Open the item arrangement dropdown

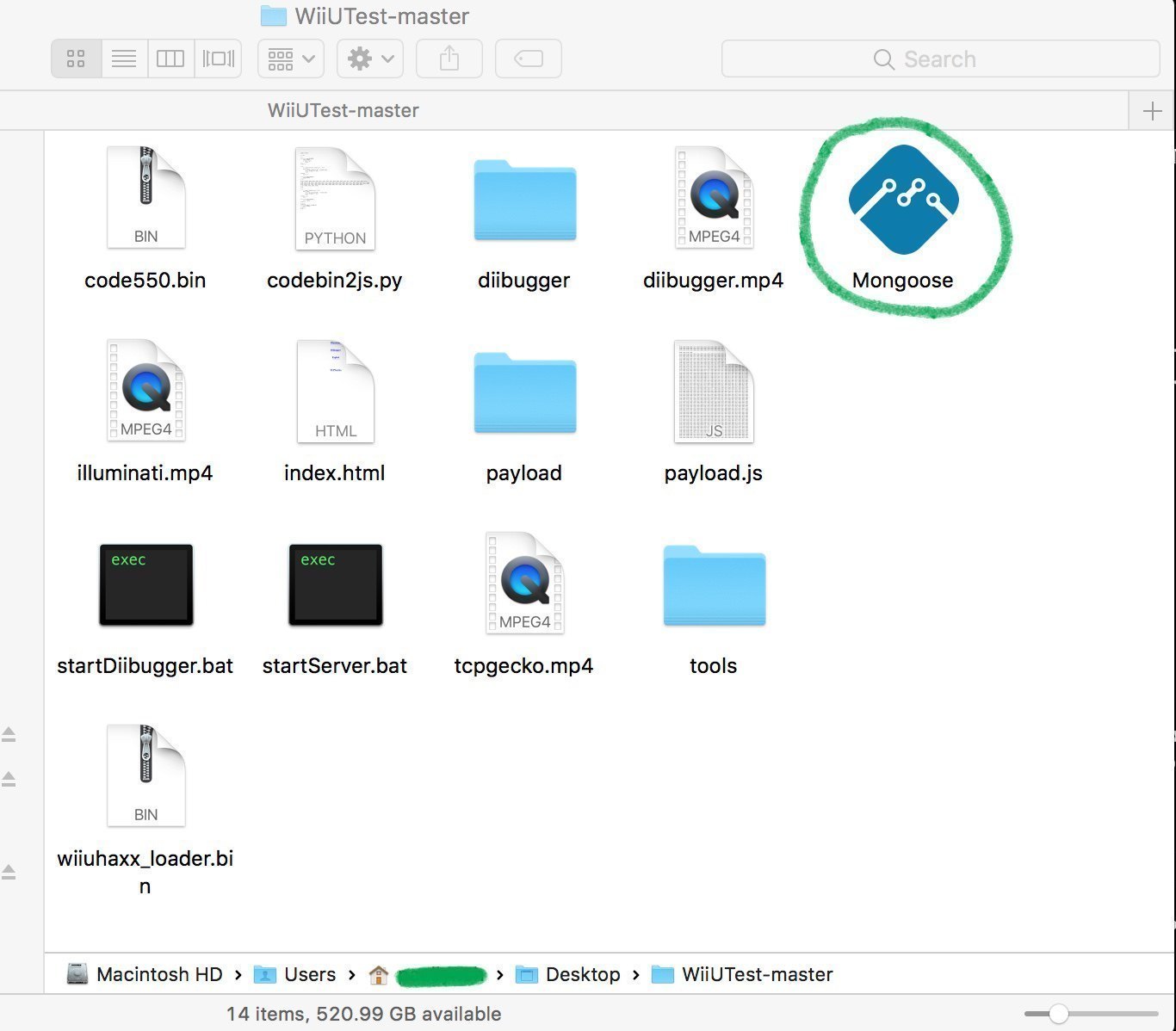click(x=291, y=59)
